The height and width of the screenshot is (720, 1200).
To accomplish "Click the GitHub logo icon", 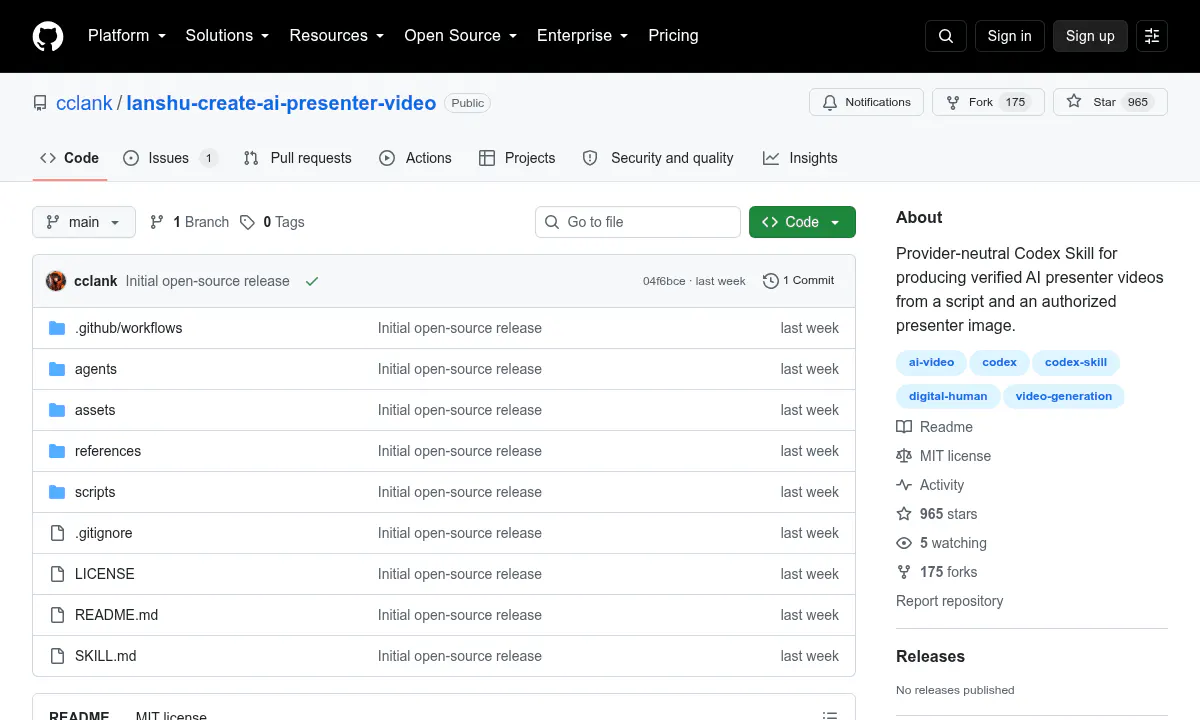I will point(48,36).
